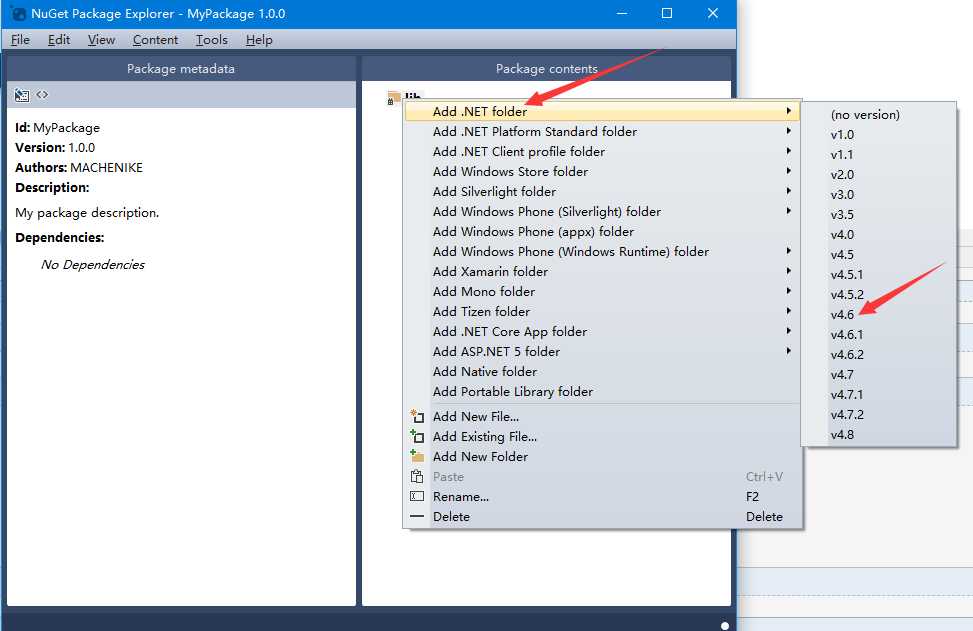Expand Add Mono folder submenu
This screenshot has width=973, height=631.
[602, 291]
